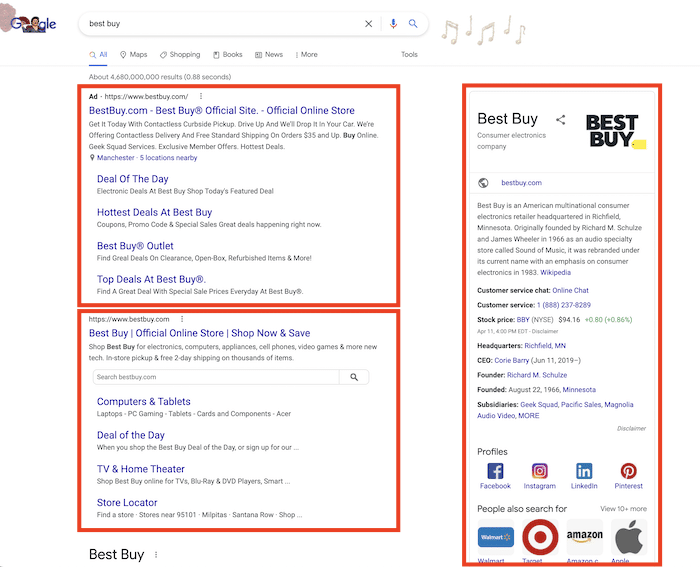
Task: Clear the search box with X icon
Action: 368,24
